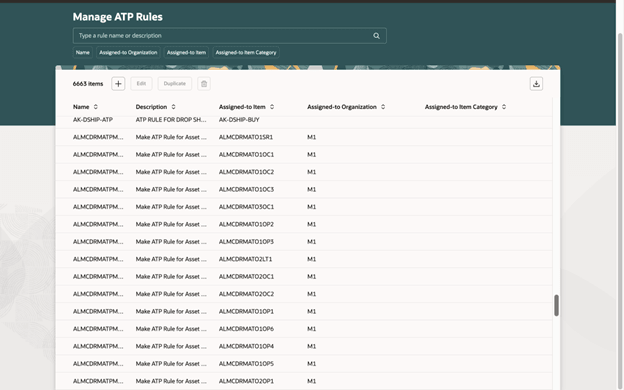Click the Duplicate button
This screenshot has width=624, height=390.
click(175, 84)
